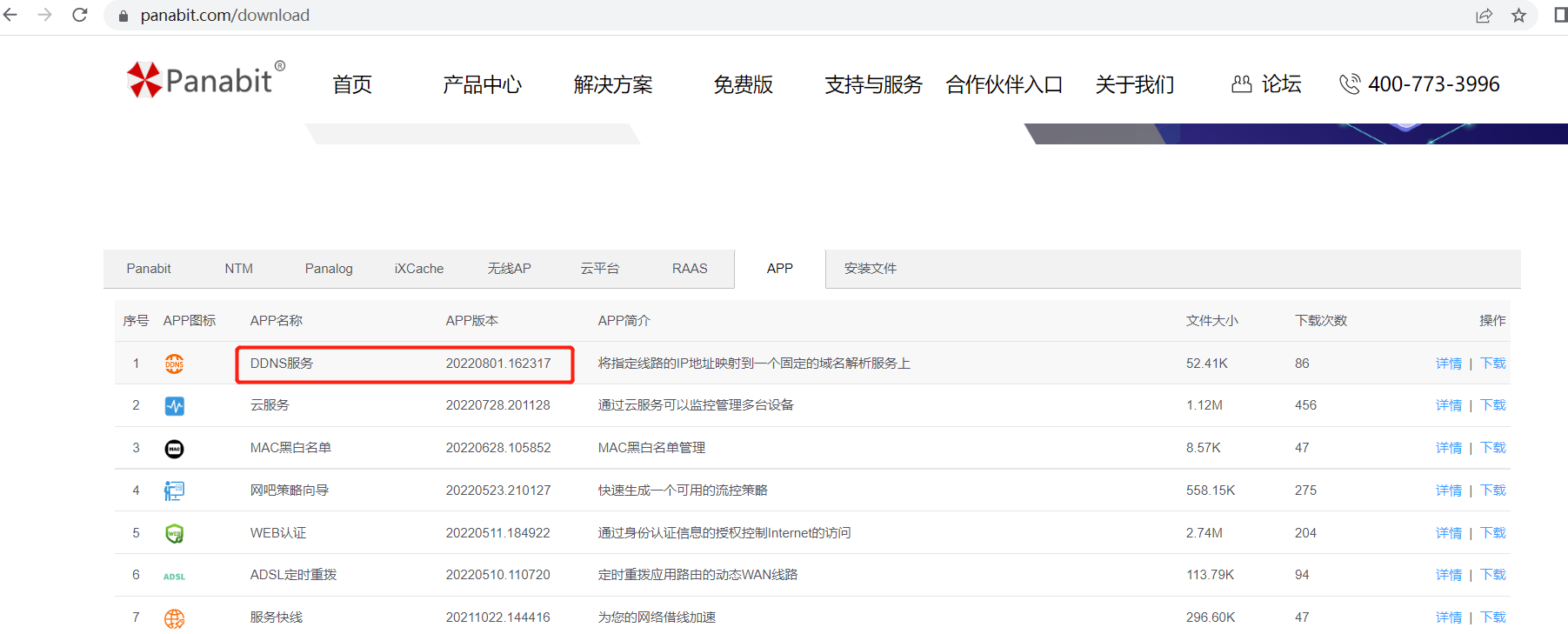Click the Panabit logo
This screenshot has height=634, width=1568.
[206, 79]
